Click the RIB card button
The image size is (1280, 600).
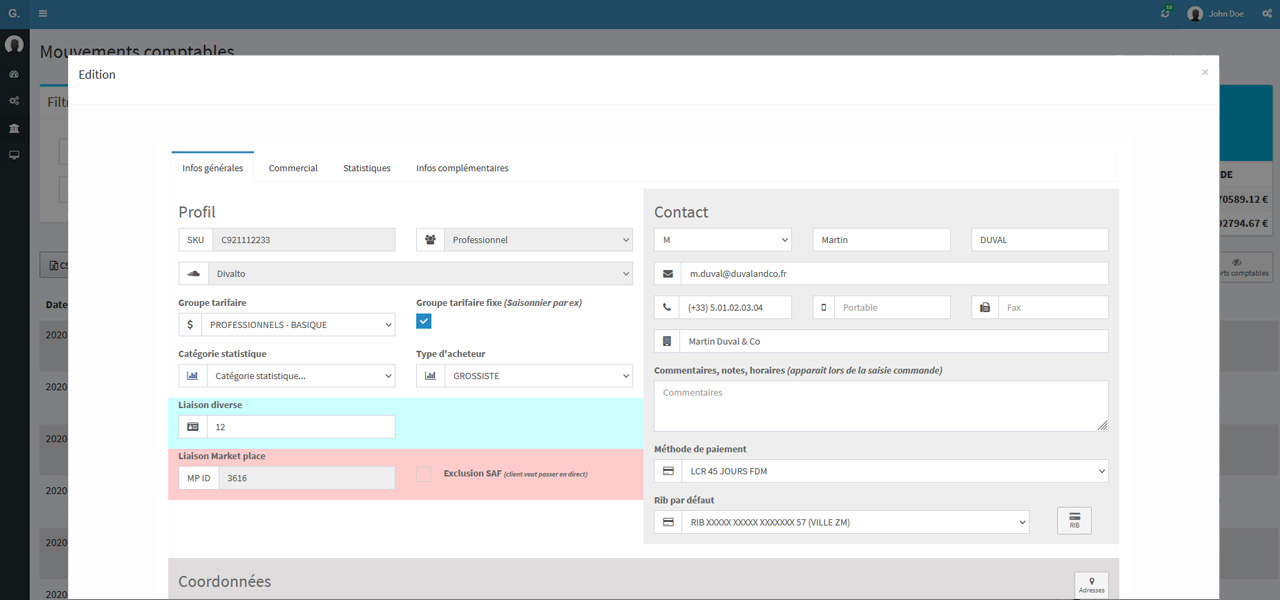pos(1074,521)
